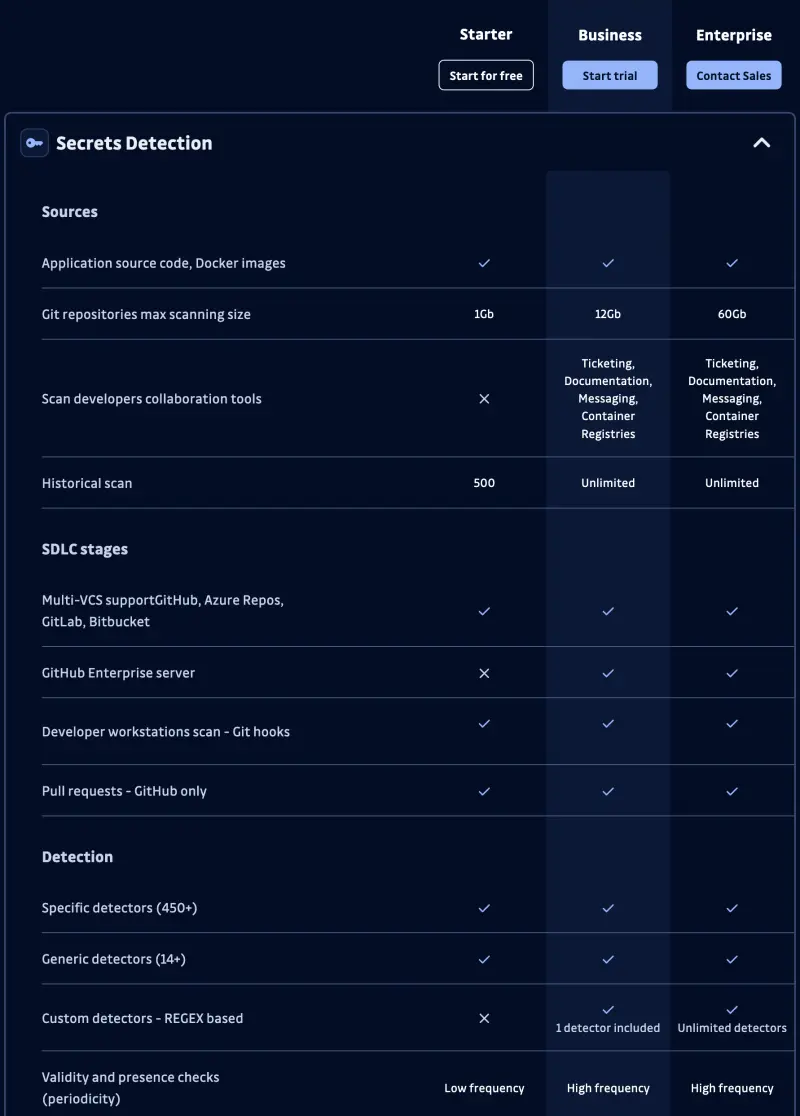
Task: Click the X for Starter custom detectors
Action: [x=484, y=1016]
